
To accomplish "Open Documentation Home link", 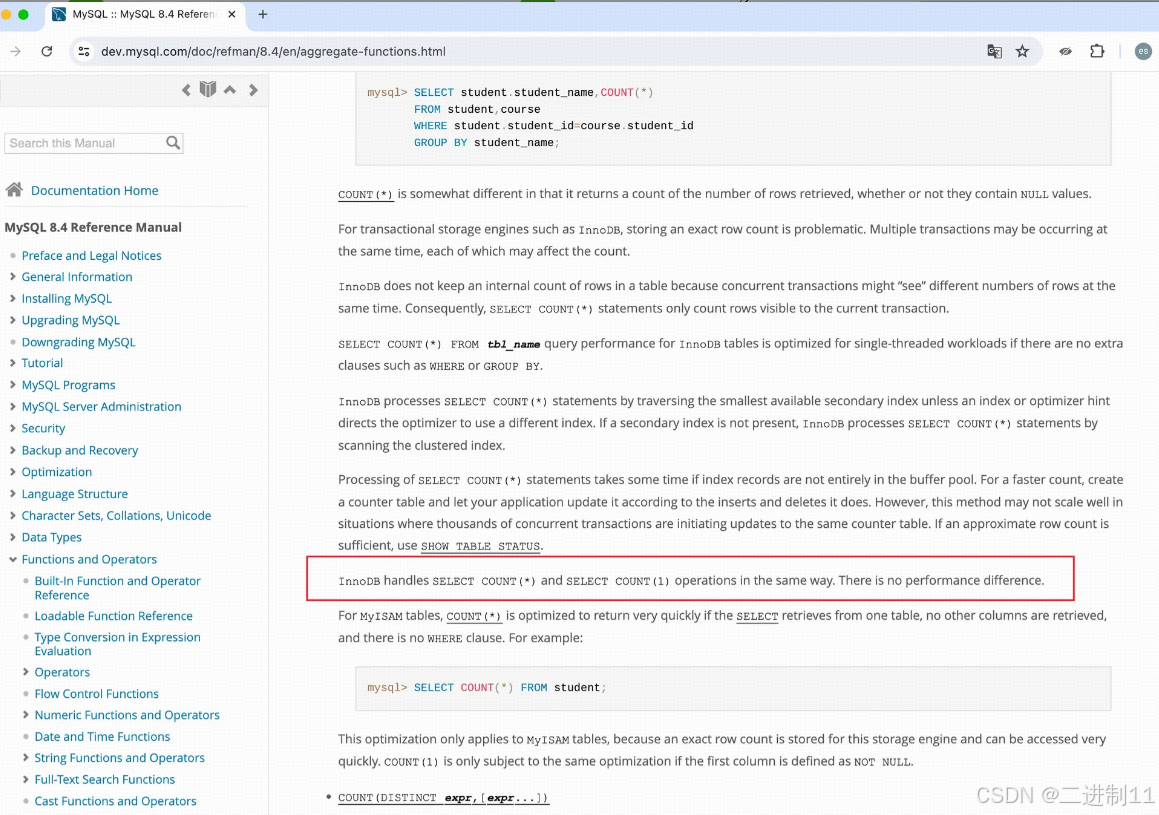I will click(x=95, y=190).
